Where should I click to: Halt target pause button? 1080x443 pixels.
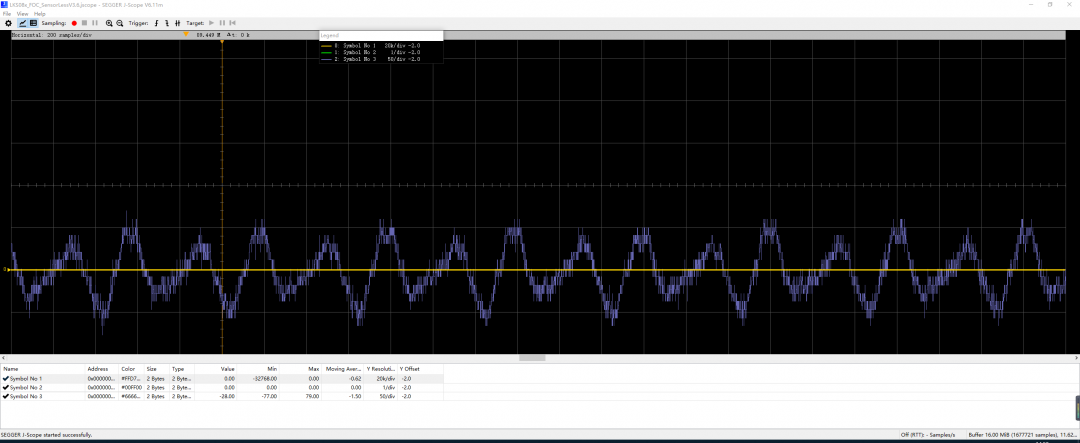(222, 23)
